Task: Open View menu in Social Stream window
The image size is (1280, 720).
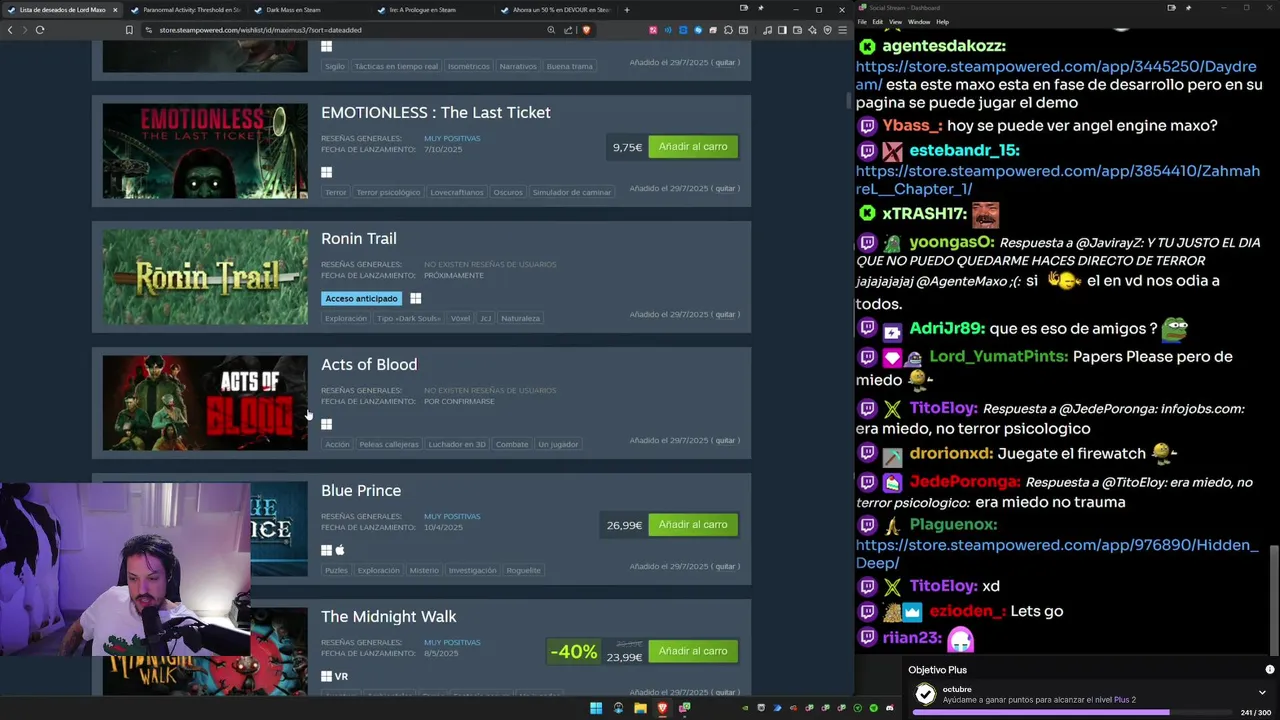Action: tap(895, 21)
